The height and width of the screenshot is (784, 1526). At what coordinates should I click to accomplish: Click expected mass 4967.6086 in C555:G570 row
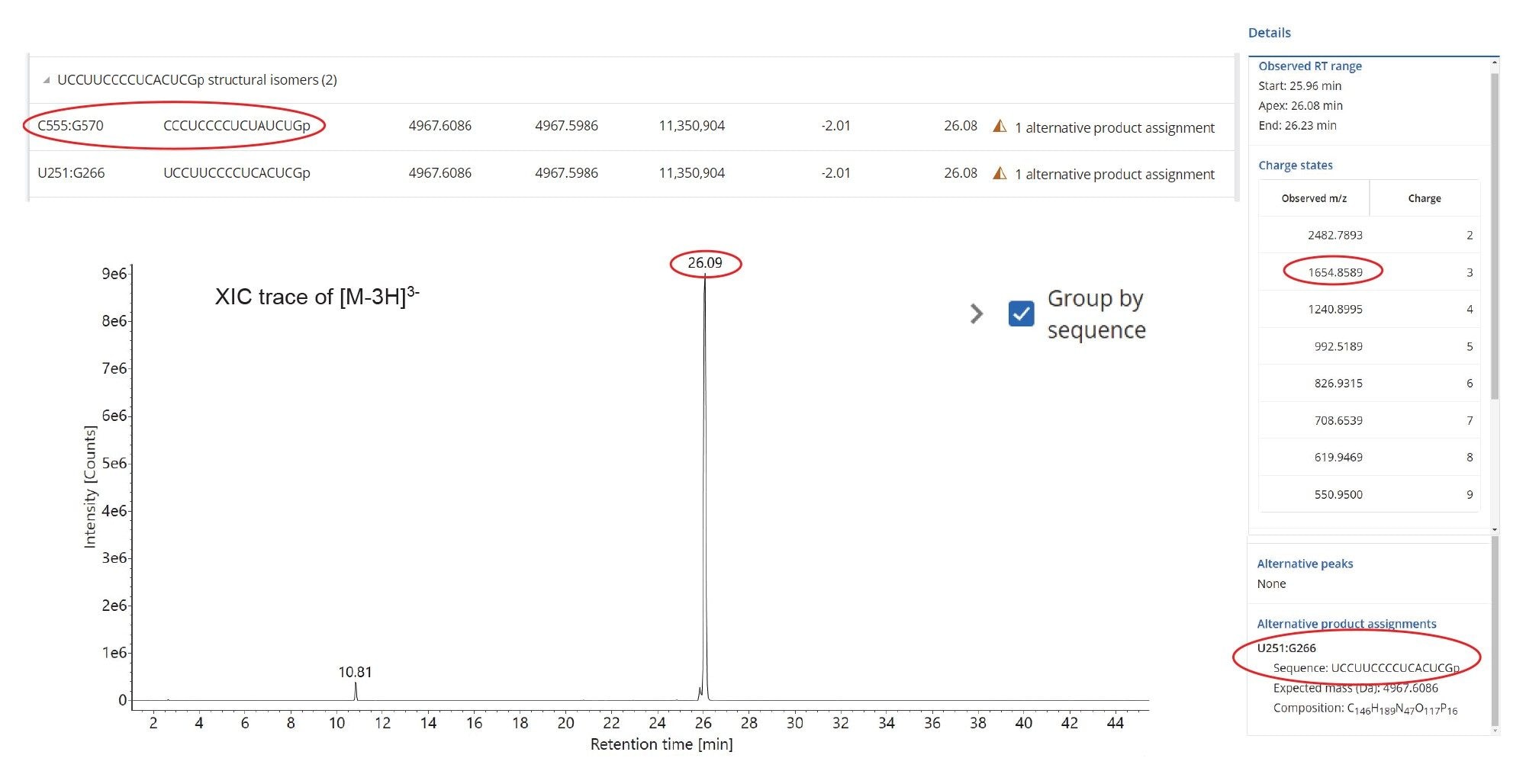pos(440,126)
